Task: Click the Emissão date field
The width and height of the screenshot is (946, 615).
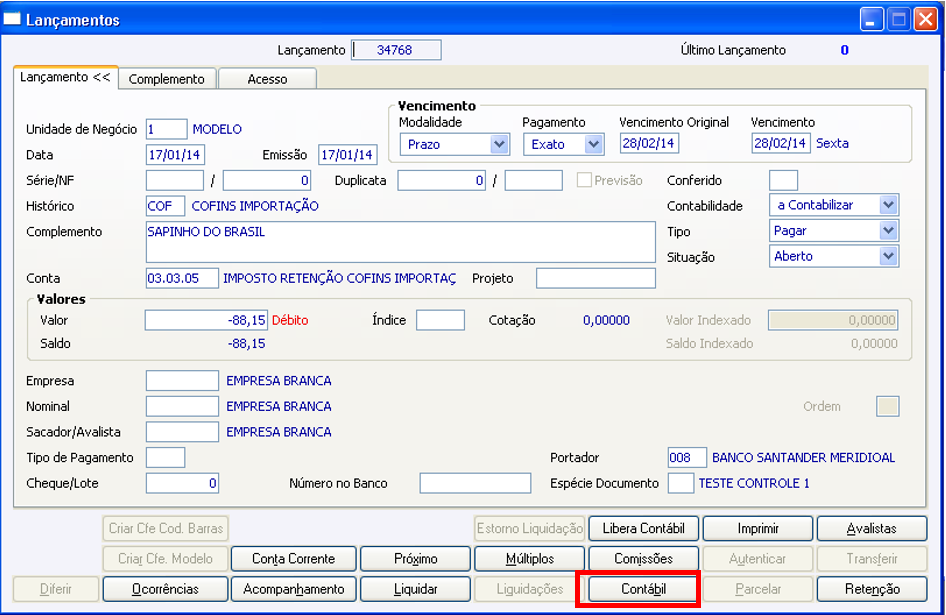Action: pos(348,155)
